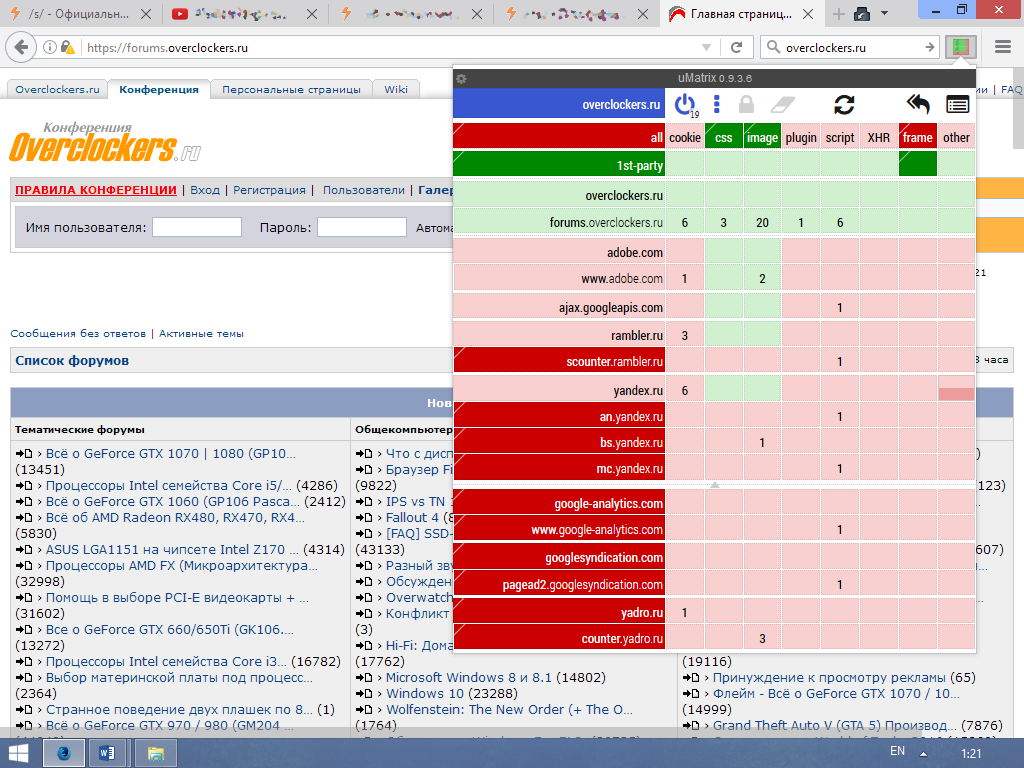The image size is (1024, 768).
Task: Click the post icon beside Всё о GeForce GTX 1060
Action: (x=24, y=502)
